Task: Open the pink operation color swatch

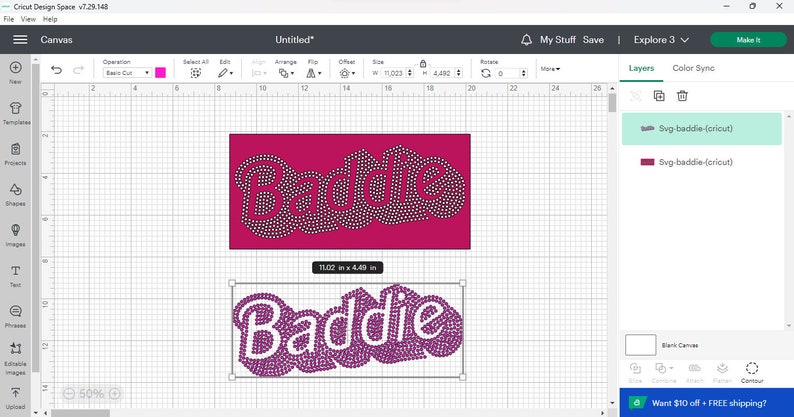Action: tap(161, 73)
